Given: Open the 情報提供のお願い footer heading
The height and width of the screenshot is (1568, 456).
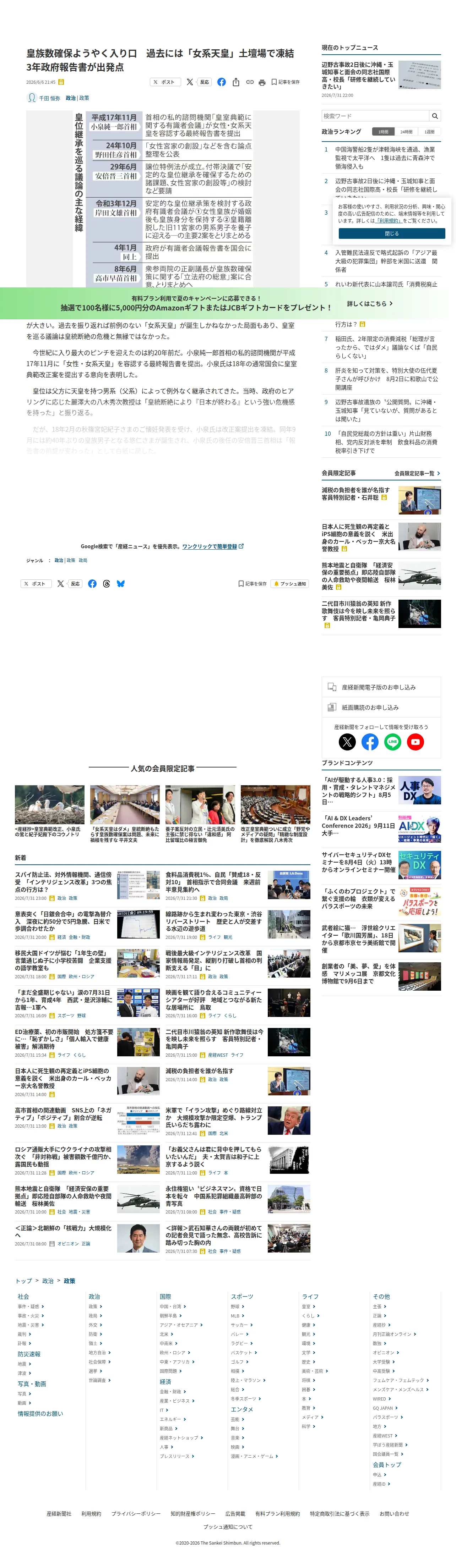Looking at the screenshot, I should click(x=40, y=1413).
